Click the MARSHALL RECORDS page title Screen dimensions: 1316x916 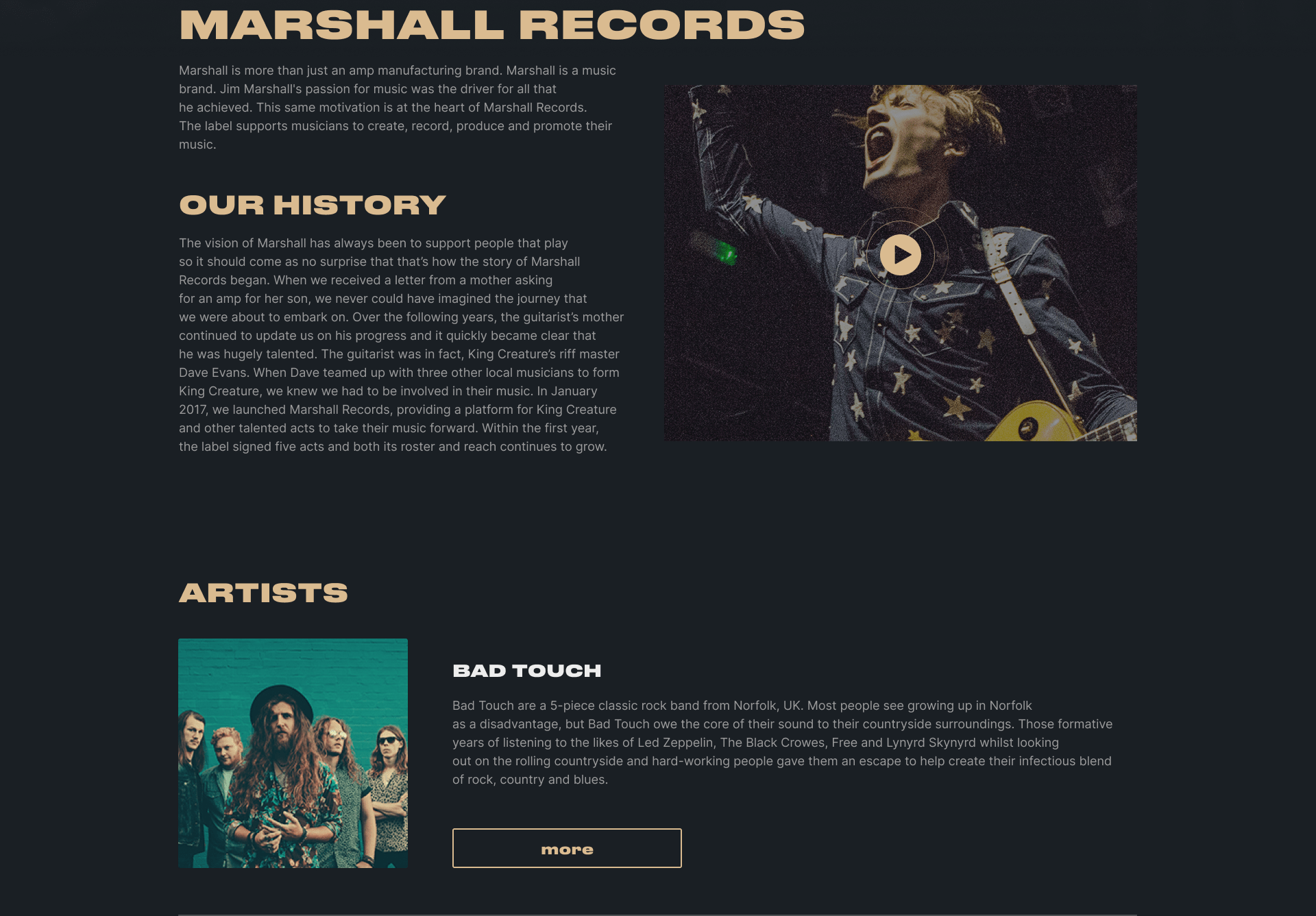click(x=492, y=25)
